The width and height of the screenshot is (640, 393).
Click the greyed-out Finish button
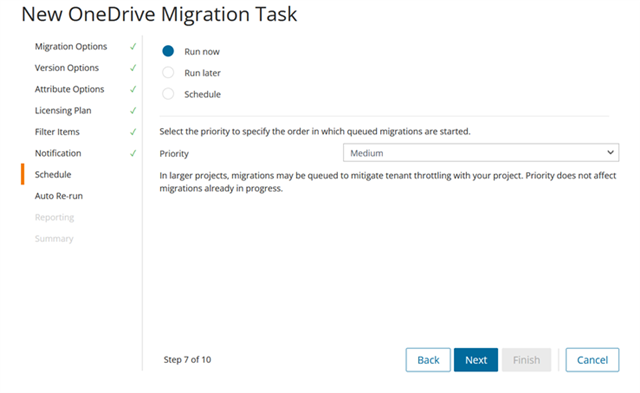point(527,360)
